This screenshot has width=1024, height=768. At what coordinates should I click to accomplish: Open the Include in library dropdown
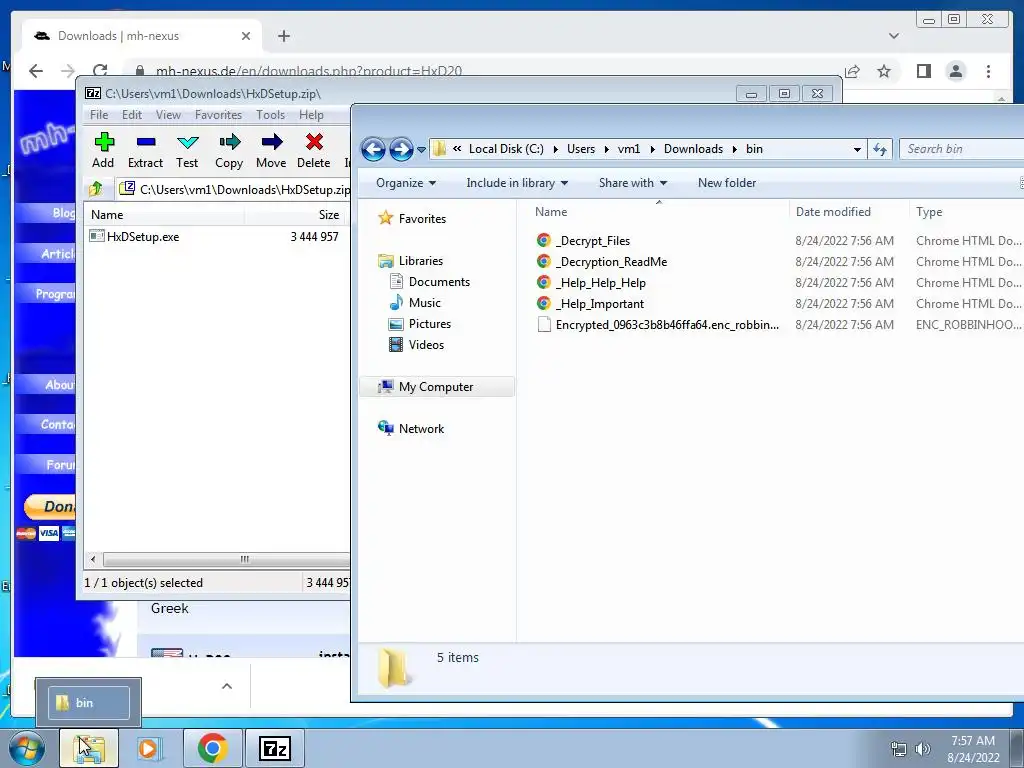pyautogui.click(x=517, y=183)
